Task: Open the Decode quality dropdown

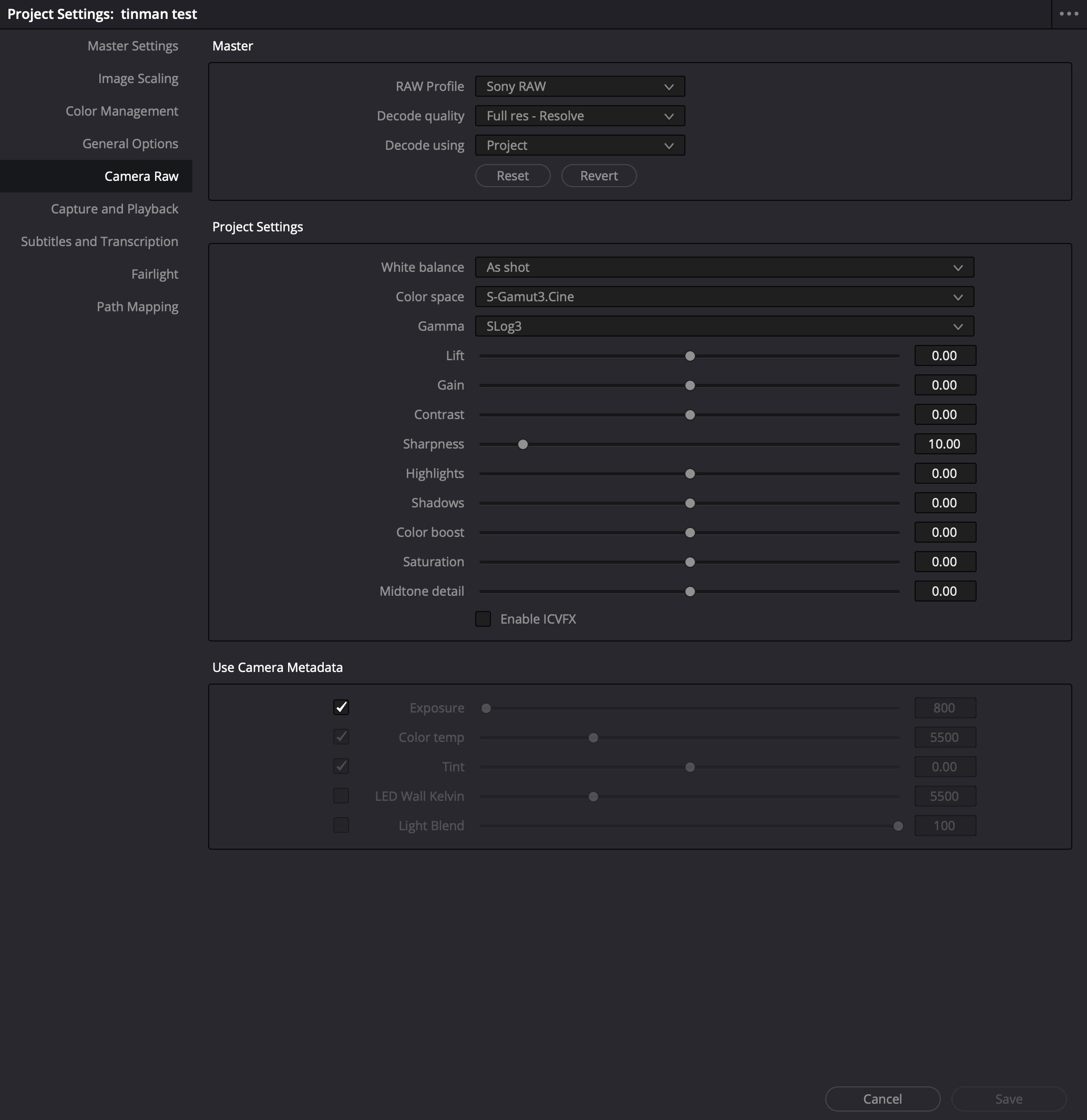Action: 579,116
